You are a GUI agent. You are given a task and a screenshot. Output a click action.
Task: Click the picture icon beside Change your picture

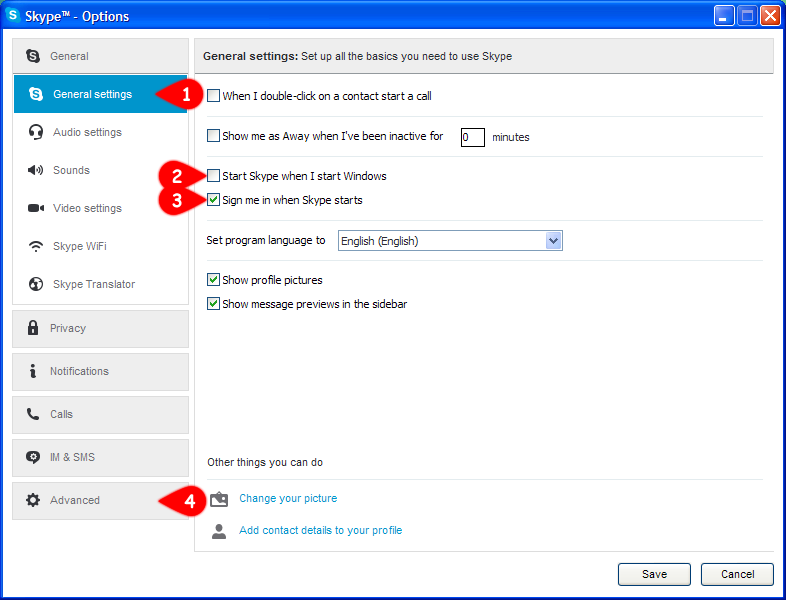tap(219, 499)
